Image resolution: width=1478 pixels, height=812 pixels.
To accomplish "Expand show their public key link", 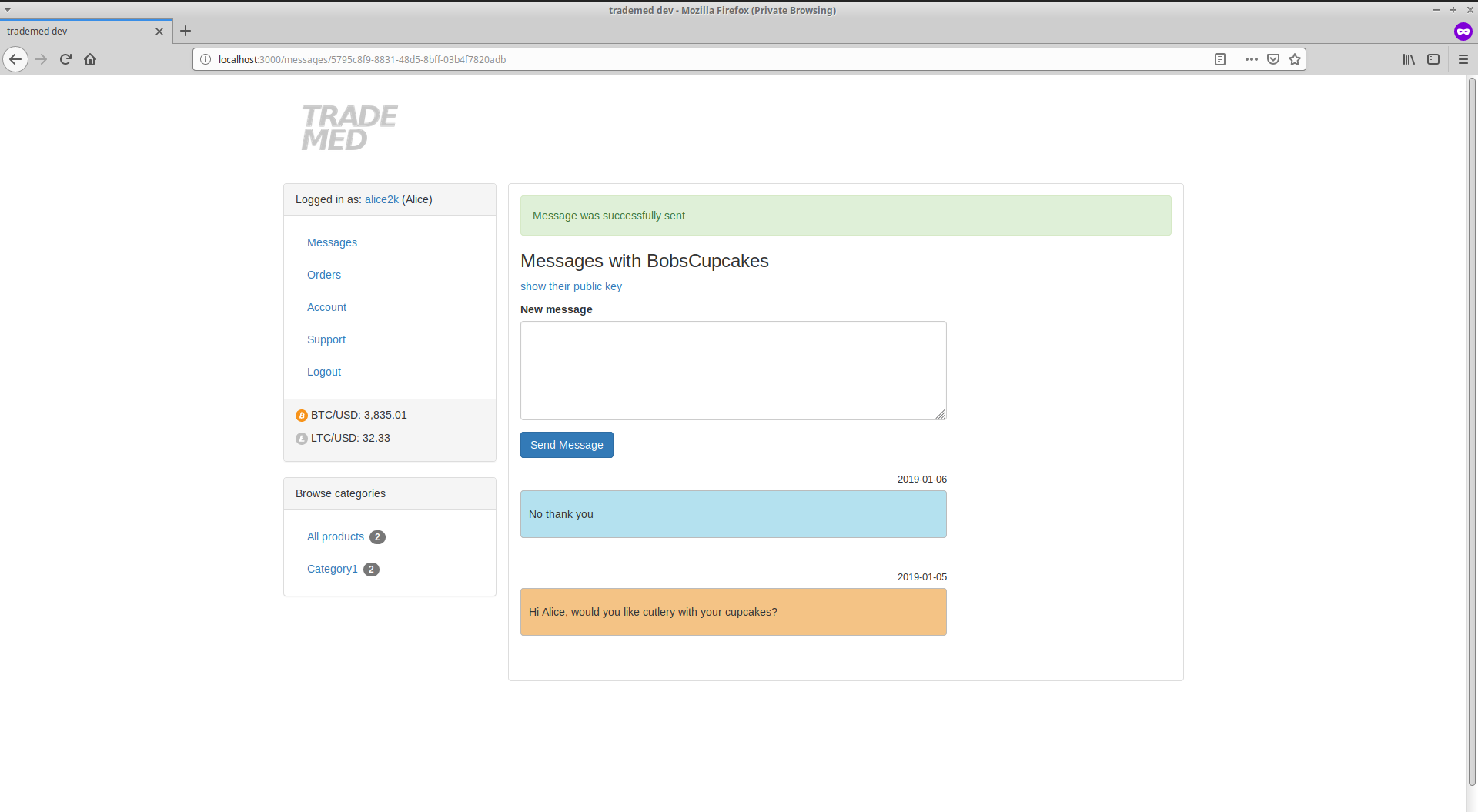I will click(x=570, y=286).
